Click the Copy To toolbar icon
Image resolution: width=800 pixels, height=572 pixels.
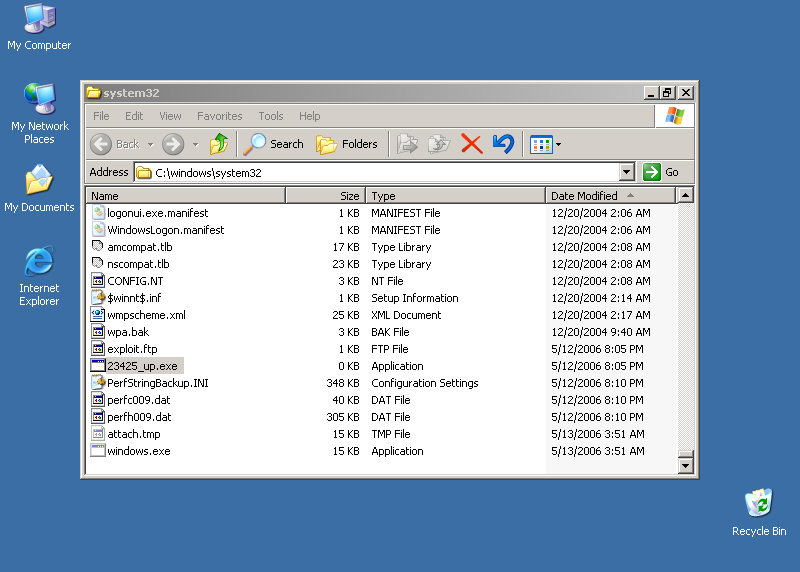coord(439,144)
